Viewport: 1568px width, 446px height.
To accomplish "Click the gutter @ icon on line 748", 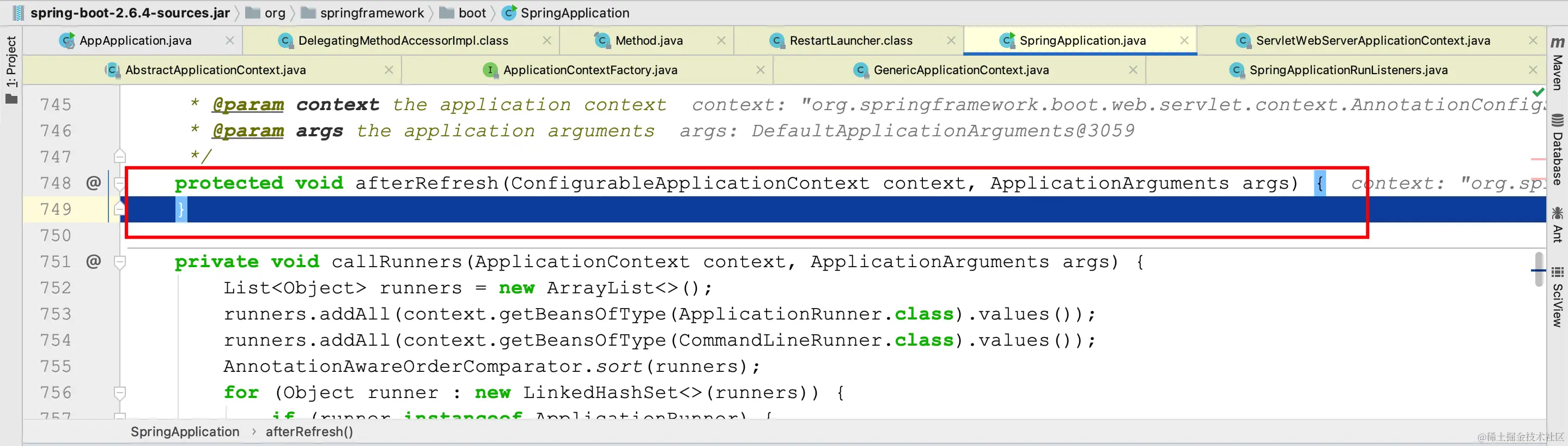I will (93, 183).
